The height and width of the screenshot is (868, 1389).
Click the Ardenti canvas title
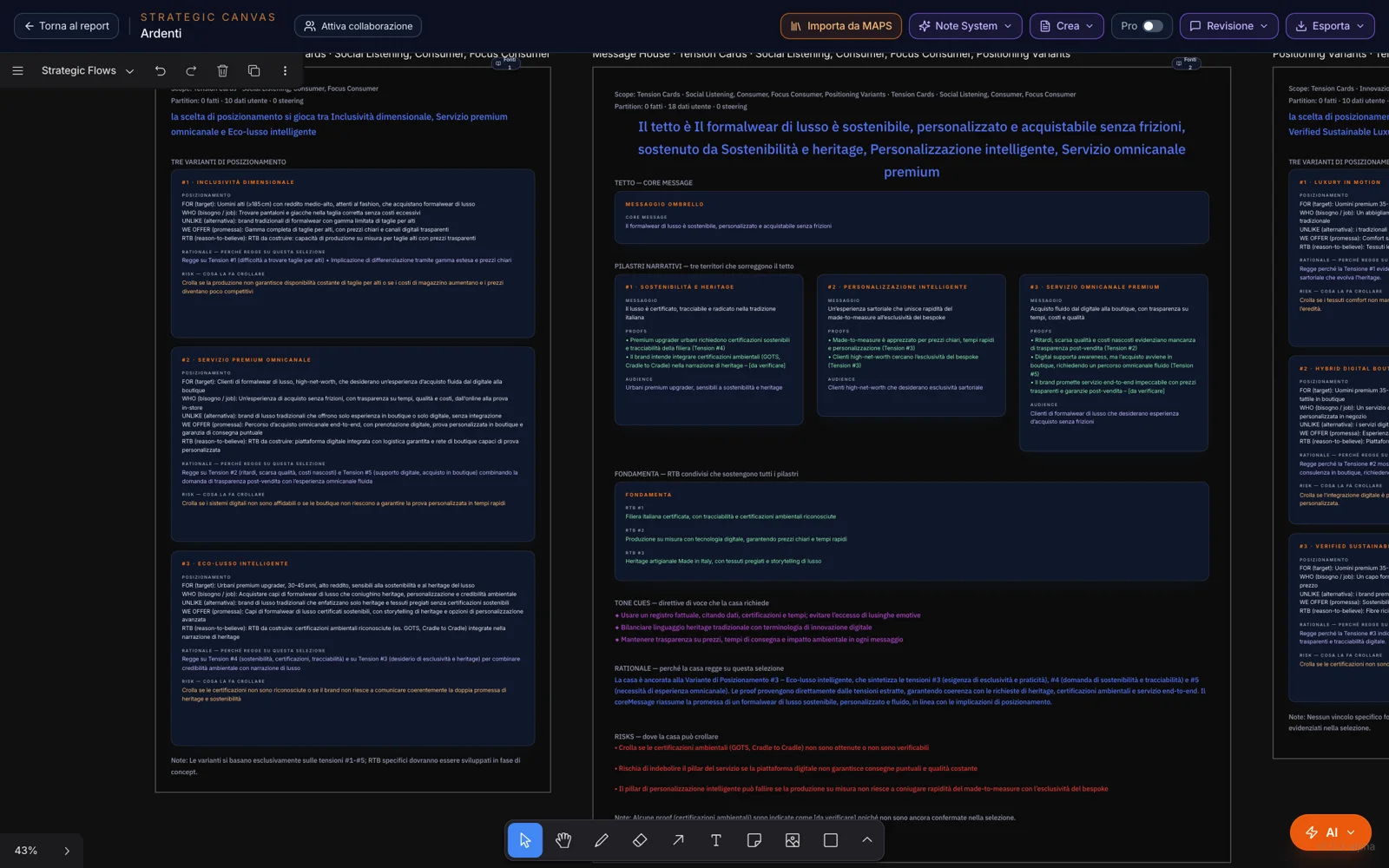161,34
